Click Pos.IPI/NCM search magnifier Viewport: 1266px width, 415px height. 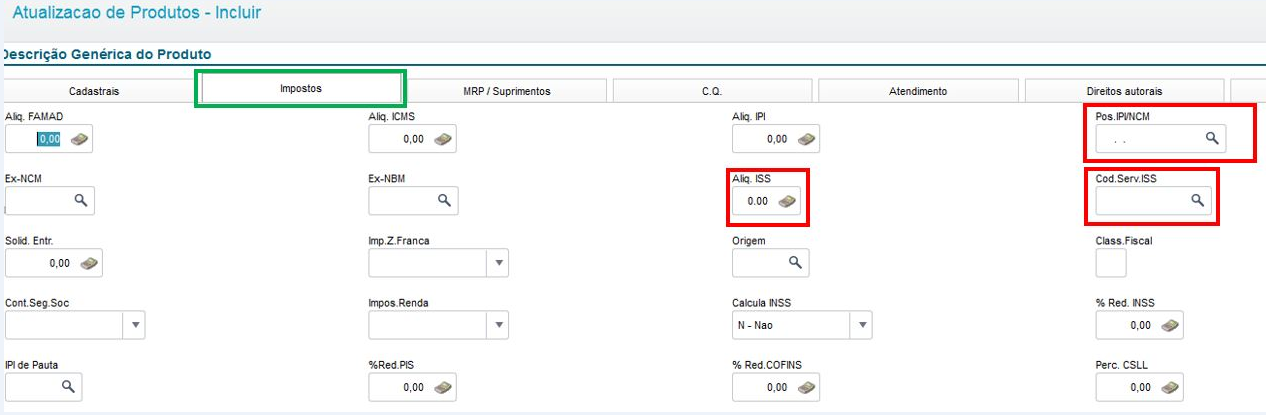[x=1211, y=139]
